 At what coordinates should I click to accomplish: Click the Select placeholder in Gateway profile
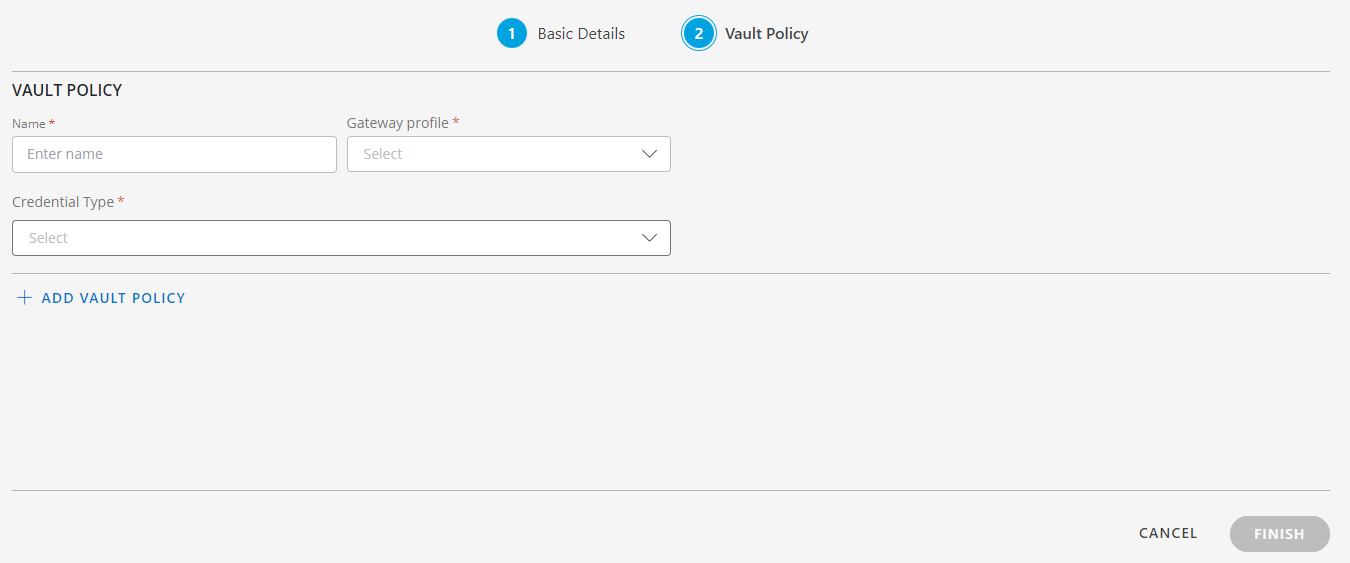click(x=383, y=154)
